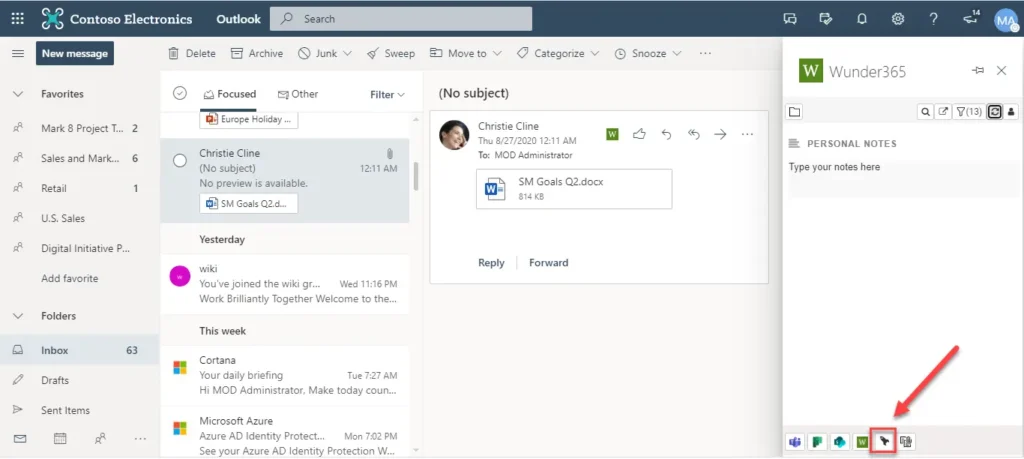Collapse the Favorites section

click(17, 94)
